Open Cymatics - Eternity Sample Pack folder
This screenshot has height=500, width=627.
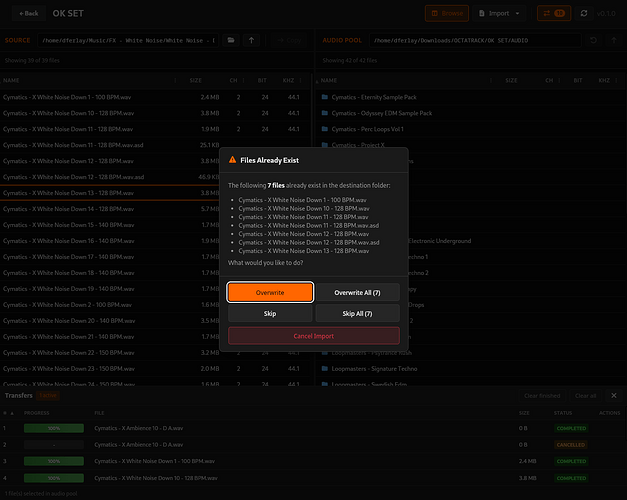[x=471, y=97]
